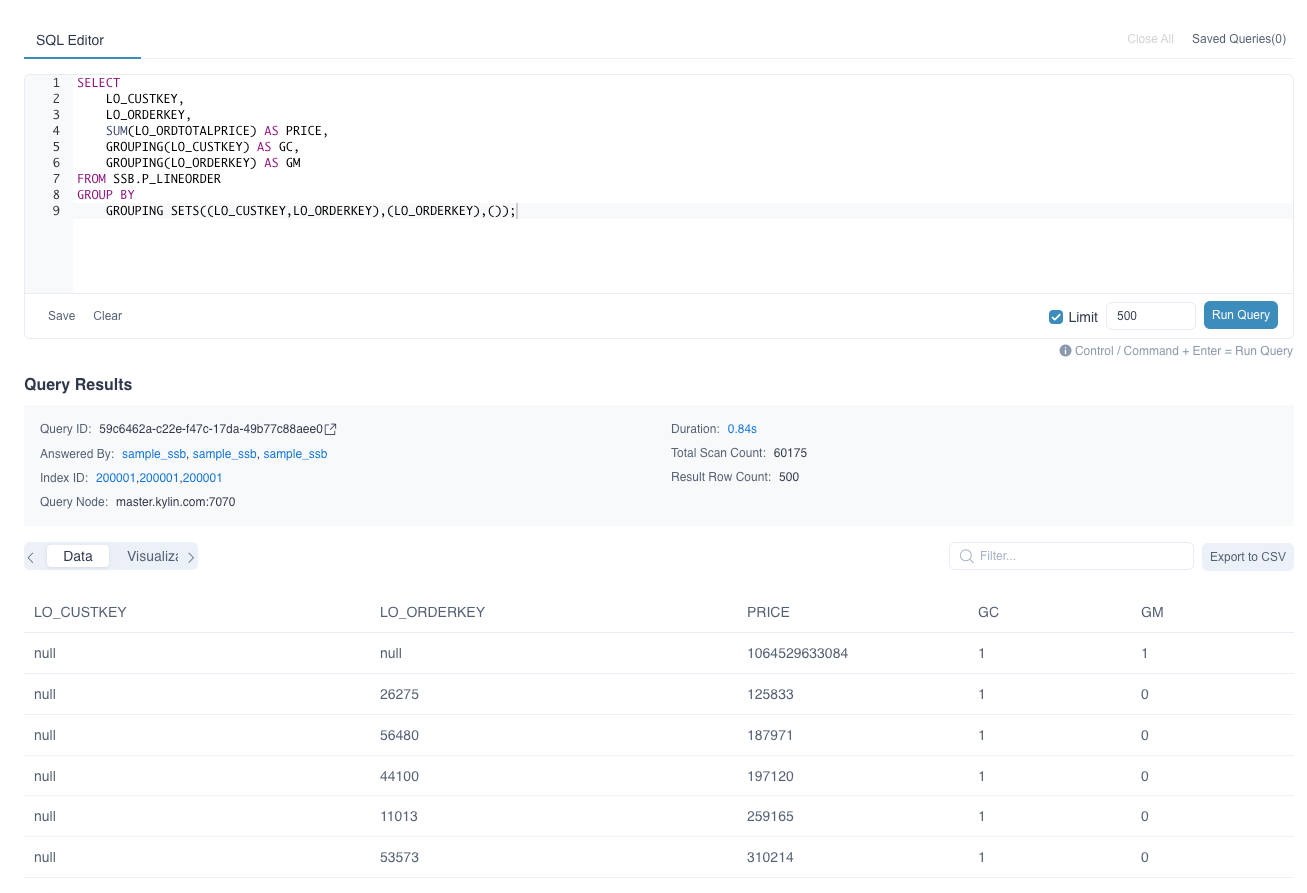Export results to CSV
This screenshot has width=1307, height=893.
[x=1247, y=557]
